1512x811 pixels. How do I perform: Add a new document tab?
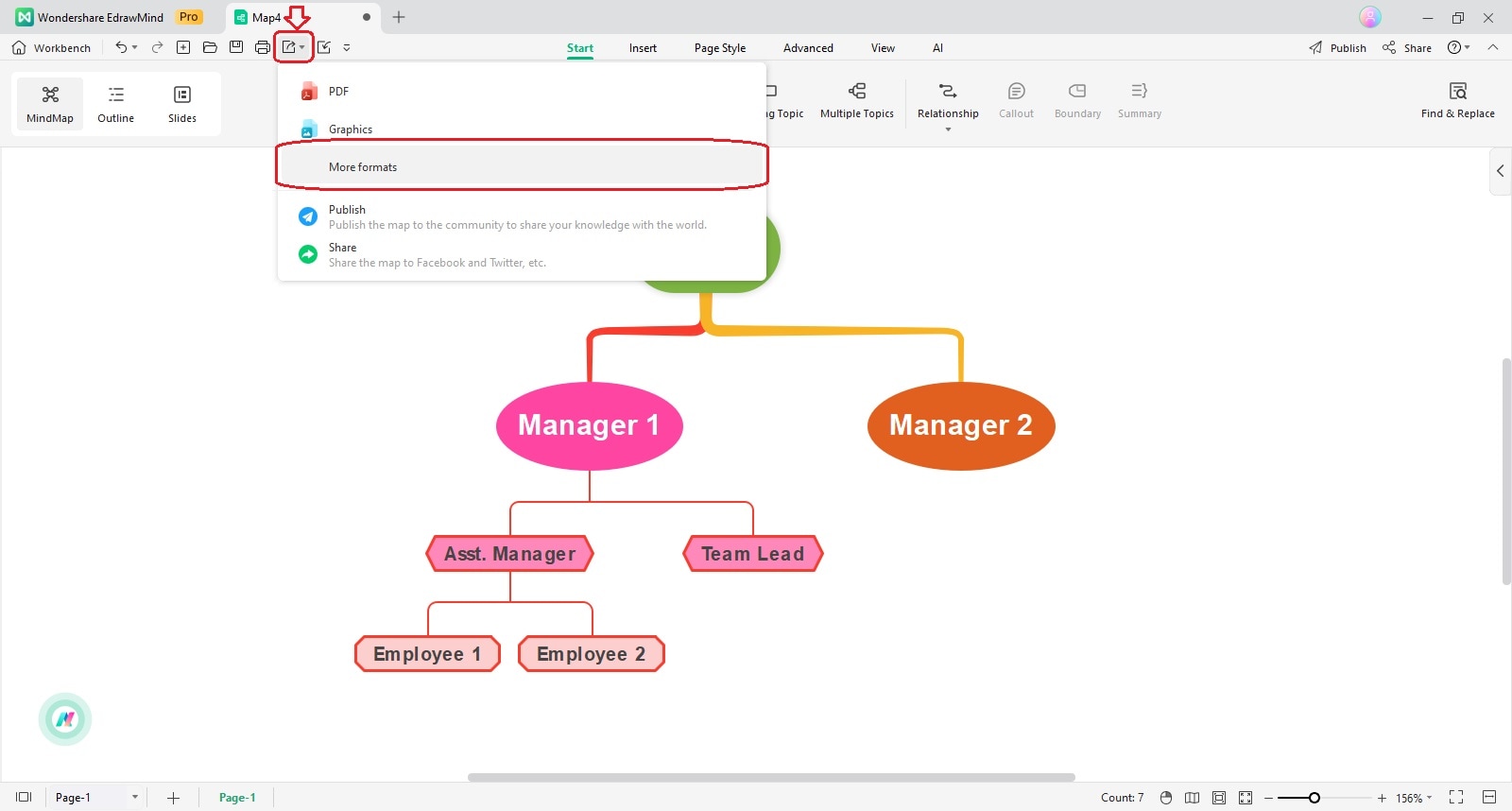click(x=399, y=17)
